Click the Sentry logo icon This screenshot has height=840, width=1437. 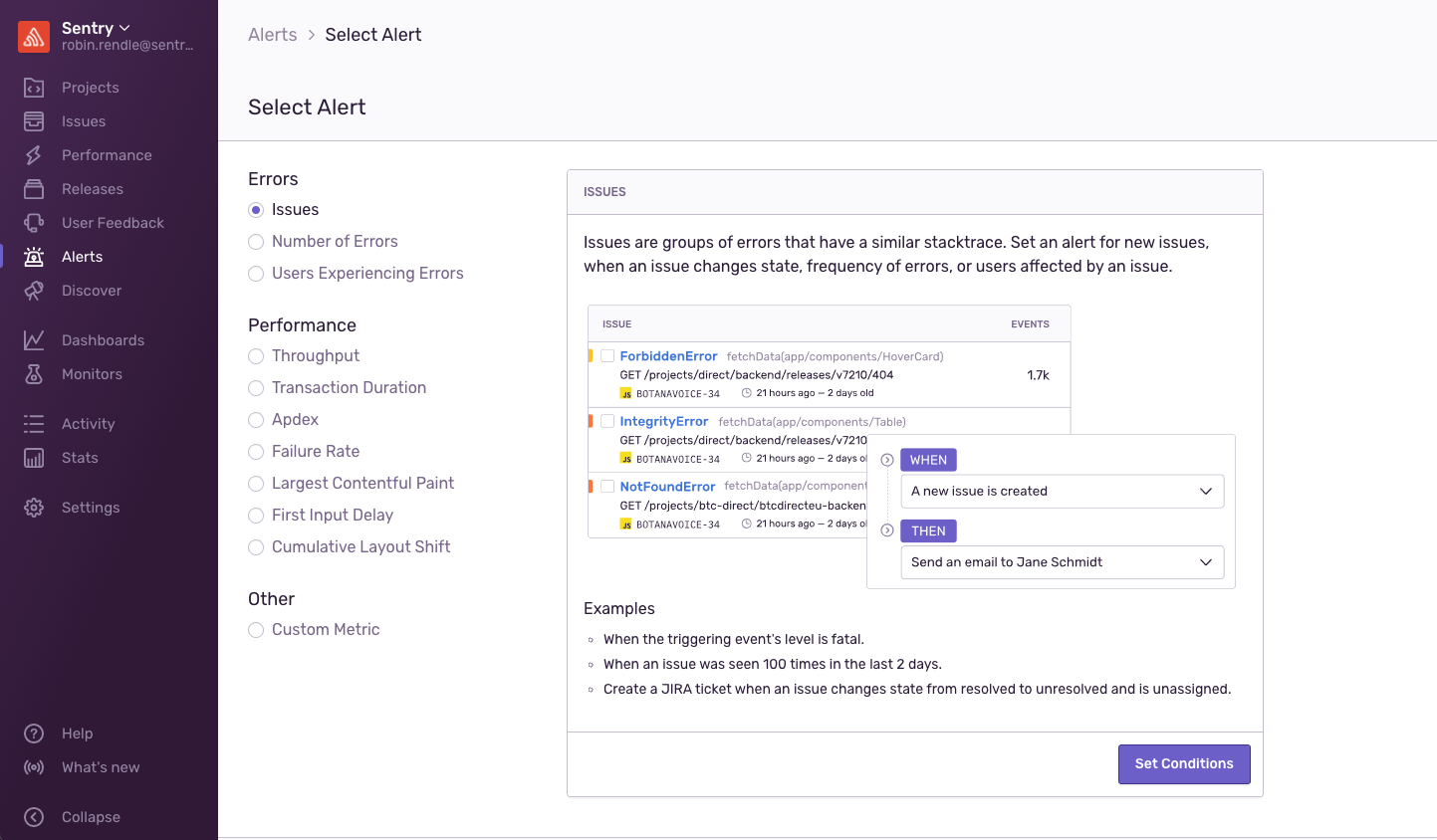(34, 37)
